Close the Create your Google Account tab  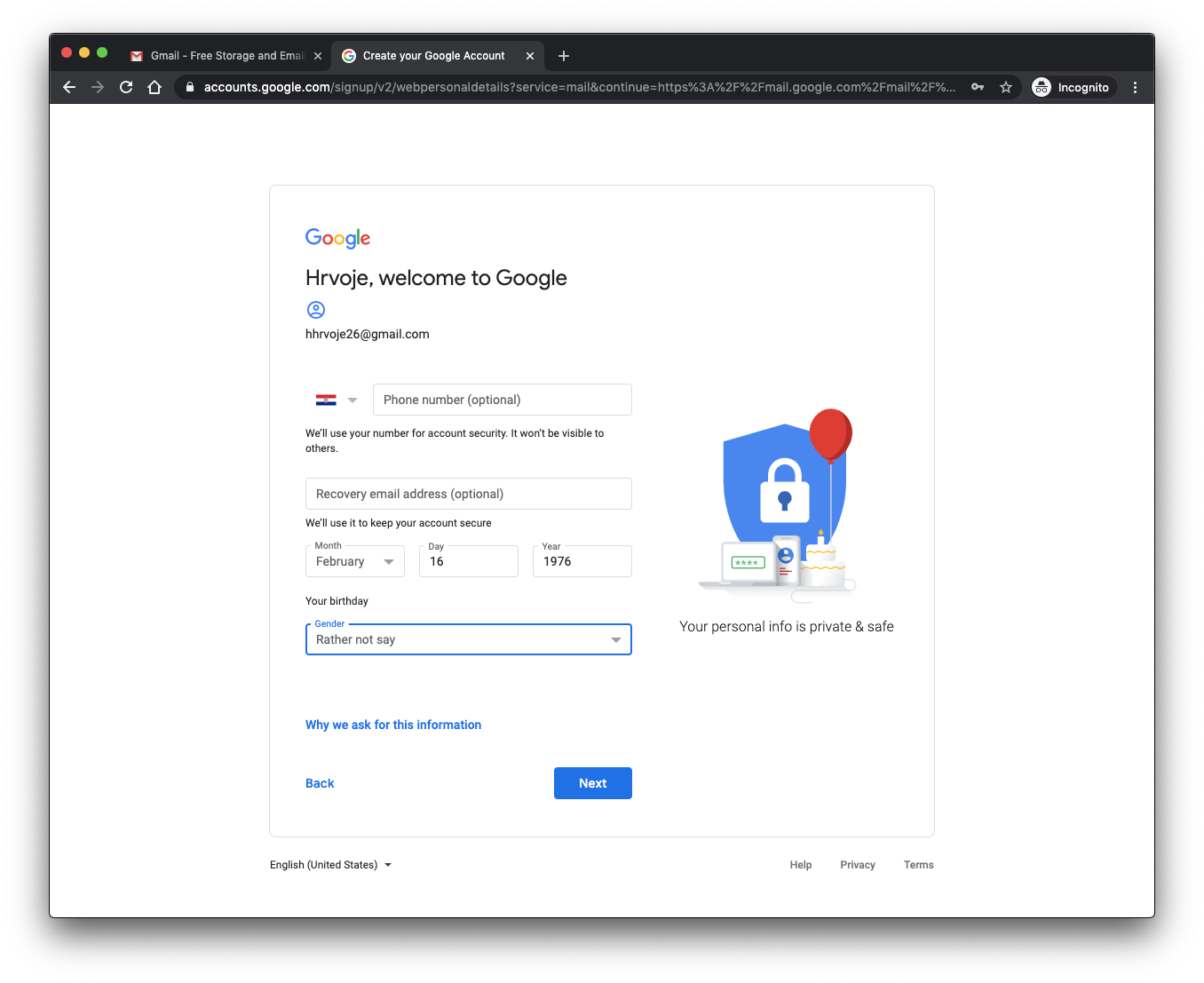pyautogui.click(x=530, y=56)
